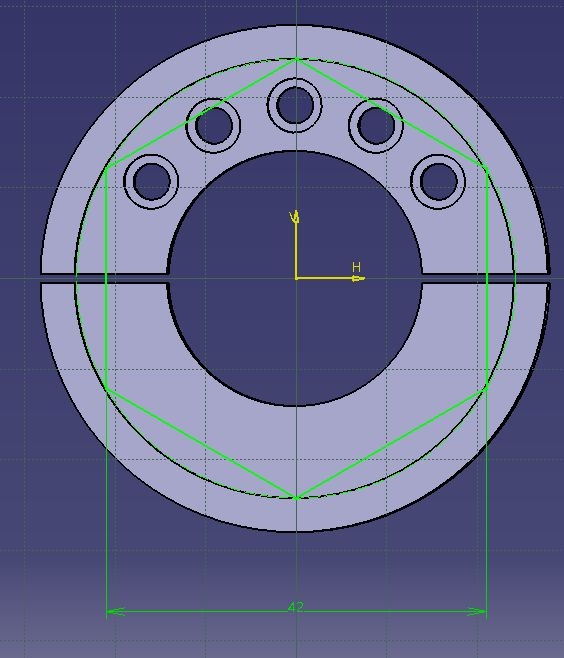Select the left split slot of the ring
The width and height of the screenshot is (564, 658).
(x=105, y=278)
